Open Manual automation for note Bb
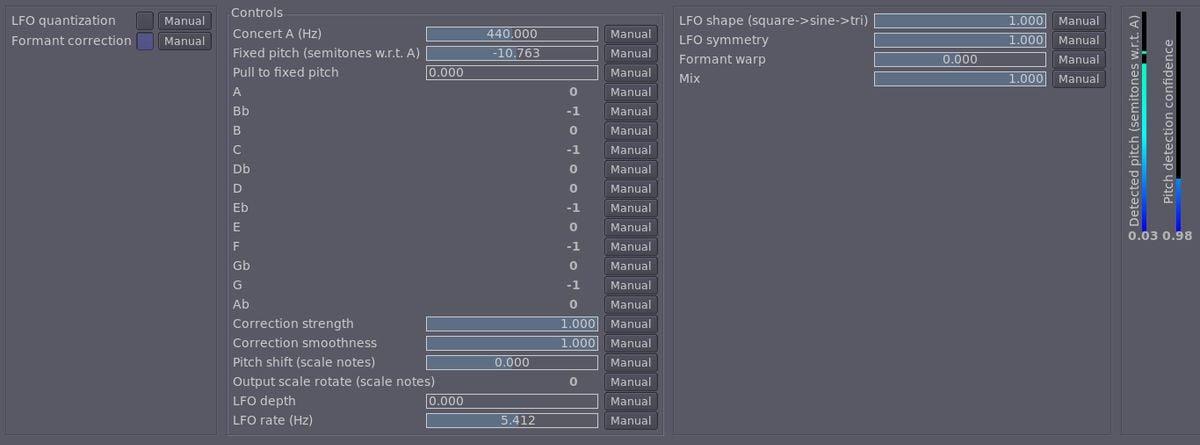The height and width of the screenshot is (445, 1200). point(630,111)
